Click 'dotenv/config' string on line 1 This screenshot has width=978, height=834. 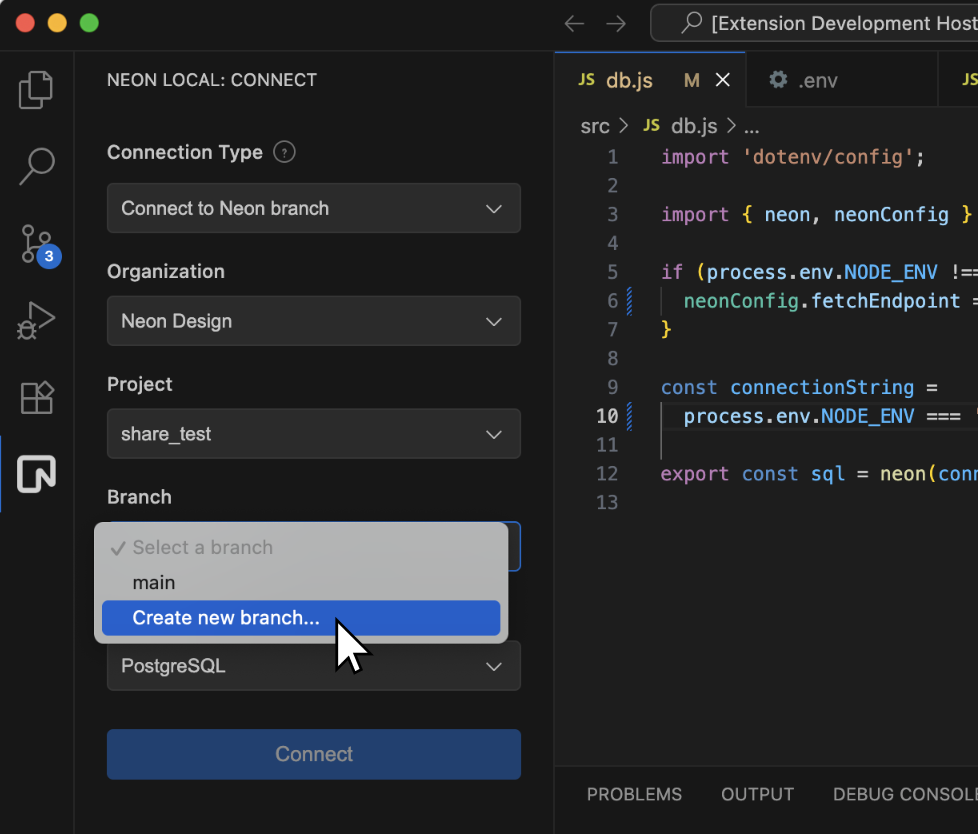click(x=828, y=157)
